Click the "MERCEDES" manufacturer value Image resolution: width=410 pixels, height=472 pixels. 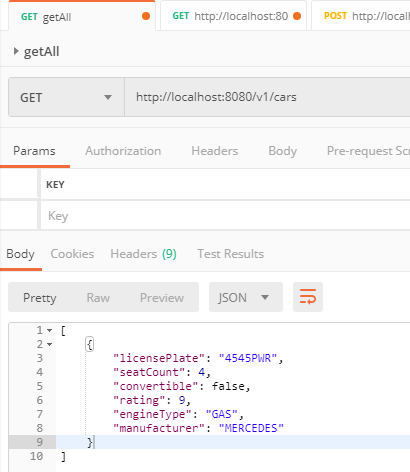coord(251,428)
